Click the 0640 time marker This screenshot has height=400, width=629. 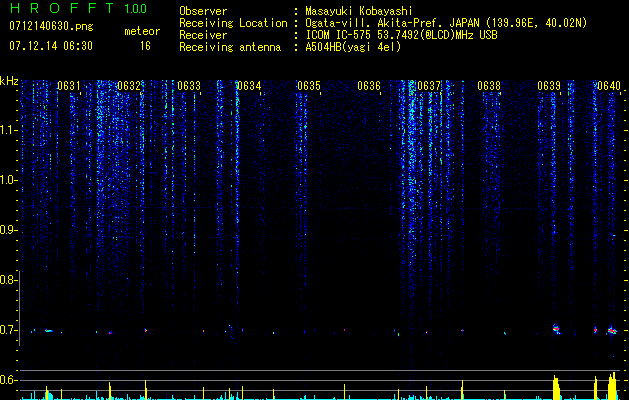pos(609,86)
